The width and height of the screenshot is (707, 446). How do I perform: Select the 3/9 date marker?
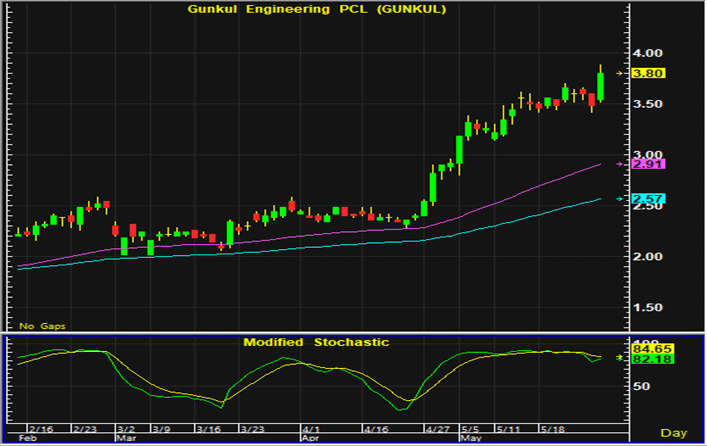pos(161,429)
